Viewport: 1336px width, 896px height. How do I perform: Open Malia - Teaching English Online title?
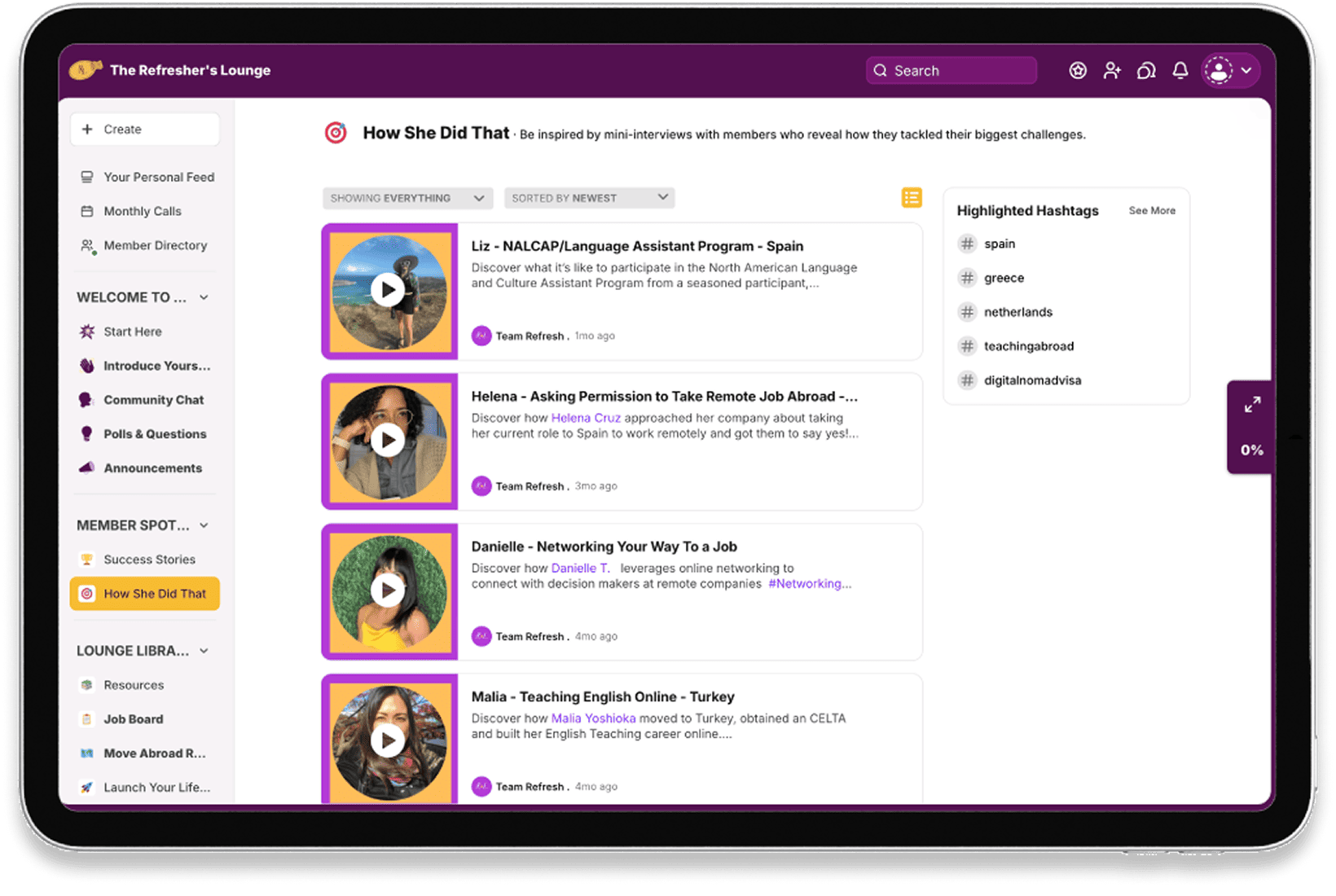tap(603, 696)
